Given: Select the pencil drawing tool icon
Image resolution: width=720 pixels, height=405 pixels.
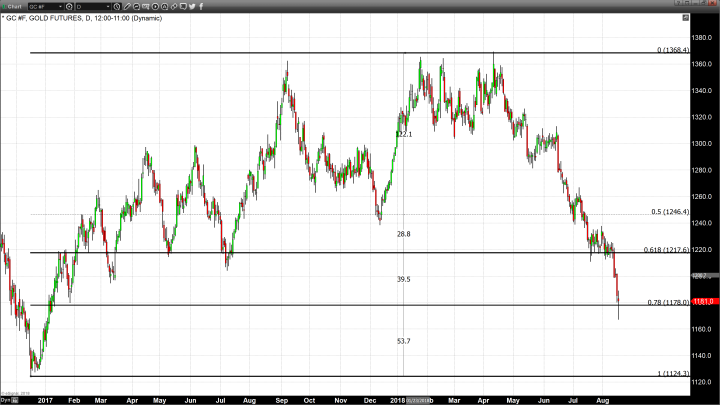Looking at the screenshot, I should point(127,6).
